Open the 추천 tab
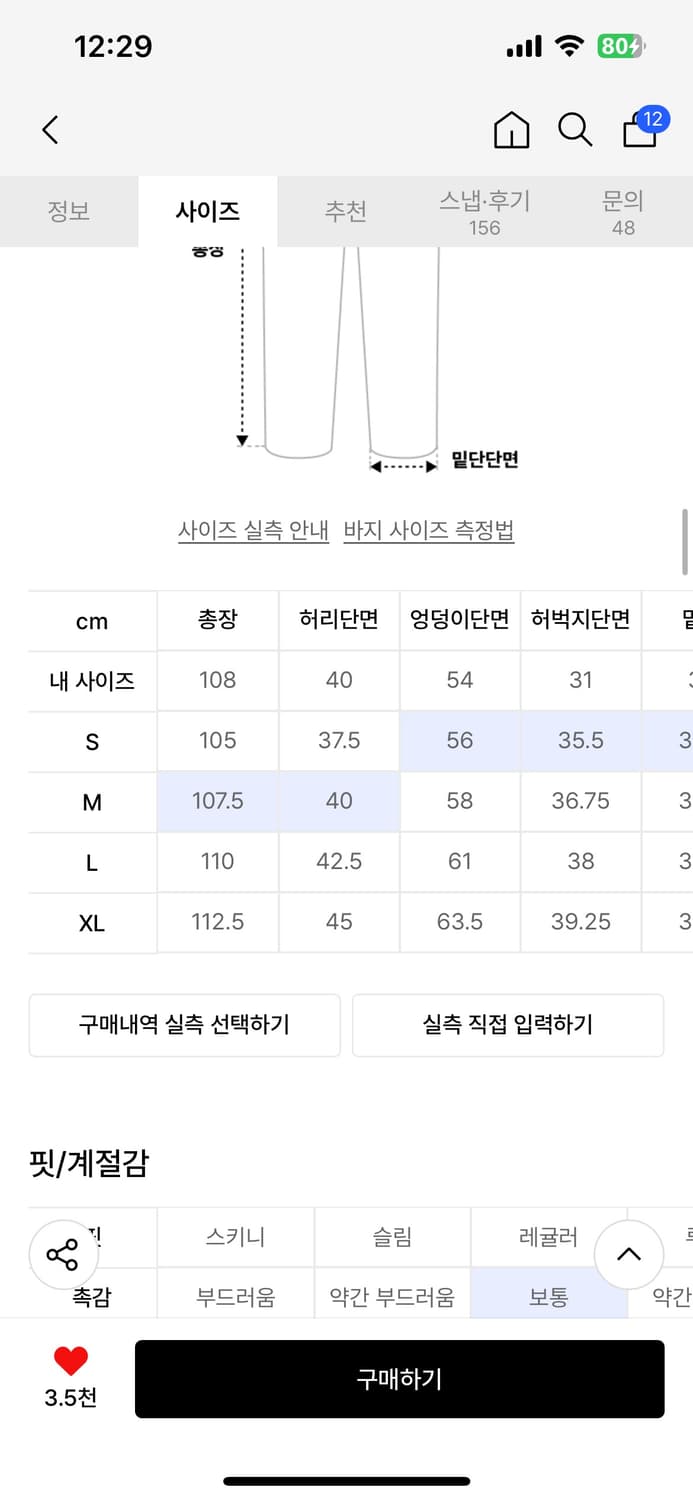The image size is (693, 1500). pyautogui.click(x=347, y=211)
